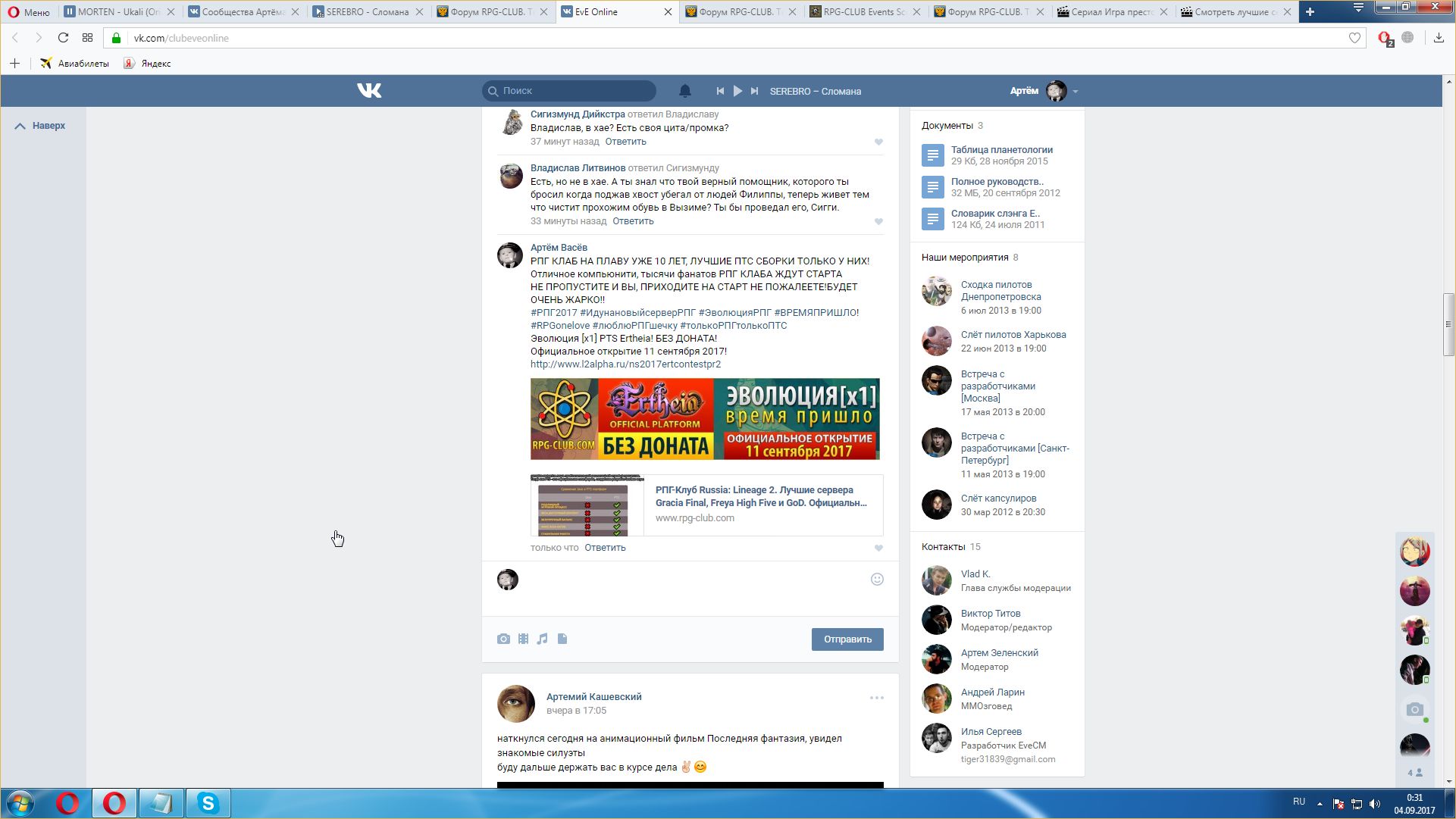The image size is (1456, 819).
Task: Switch to Сериал Игра престолов tab
Action: click(1113, 11)
